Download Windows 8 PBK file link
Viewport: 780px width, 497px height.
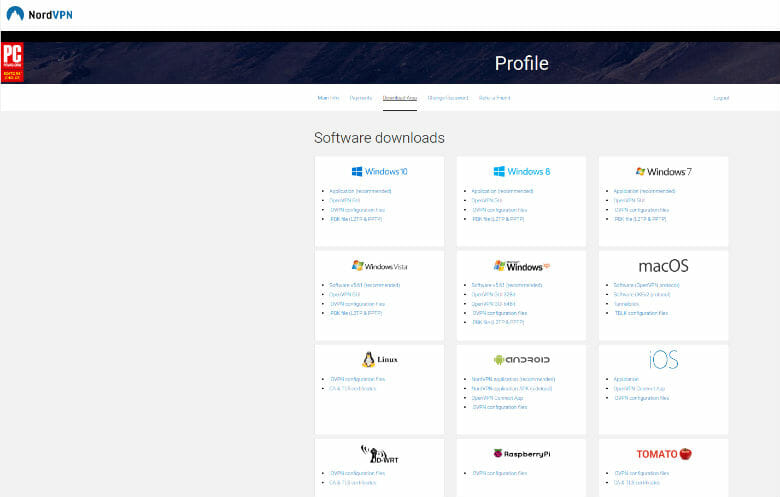point(497,219)
